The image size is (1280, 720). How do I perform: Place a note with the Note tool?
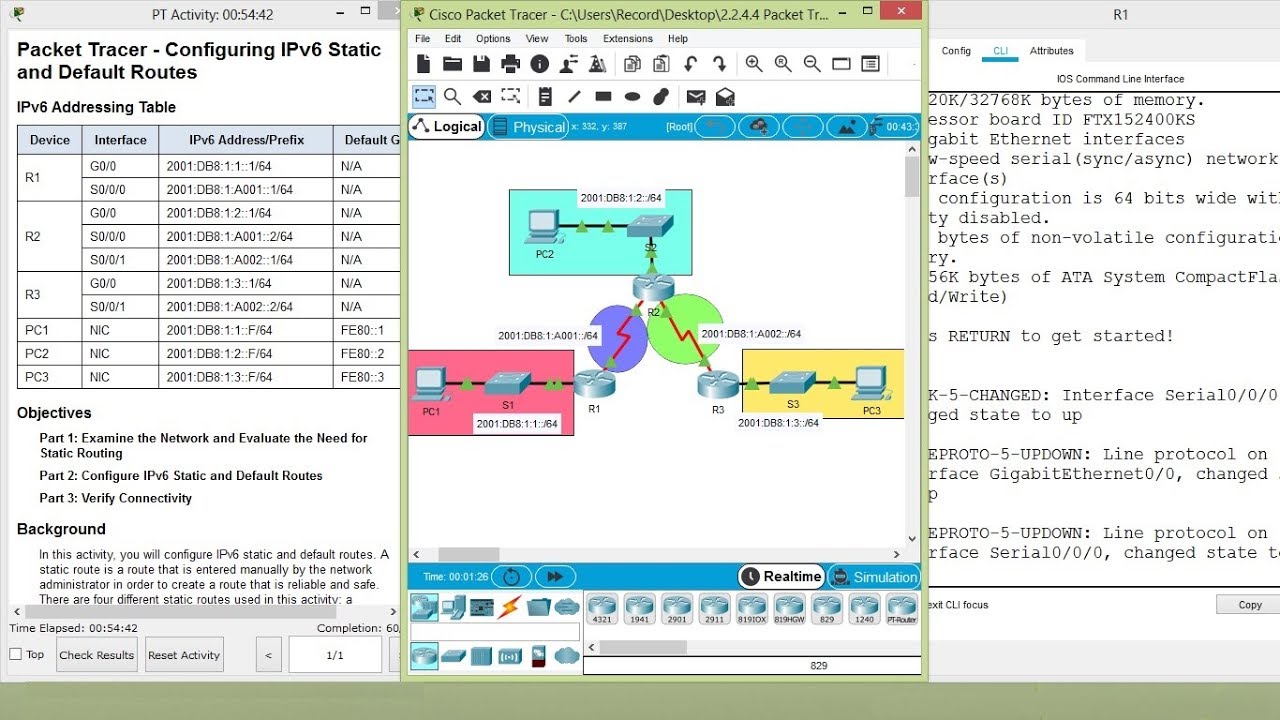click(x=545, y=96)
